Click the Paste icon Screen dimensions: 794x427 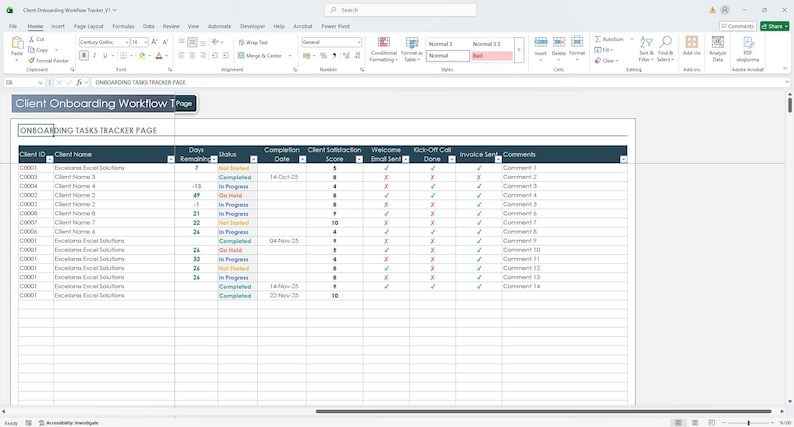coord(17,45)
